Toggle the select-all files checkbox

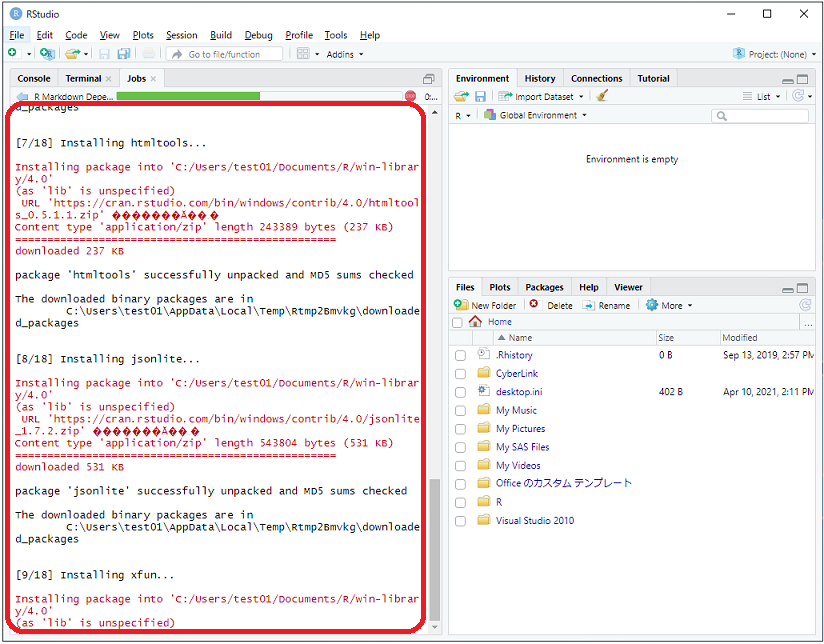457,322
